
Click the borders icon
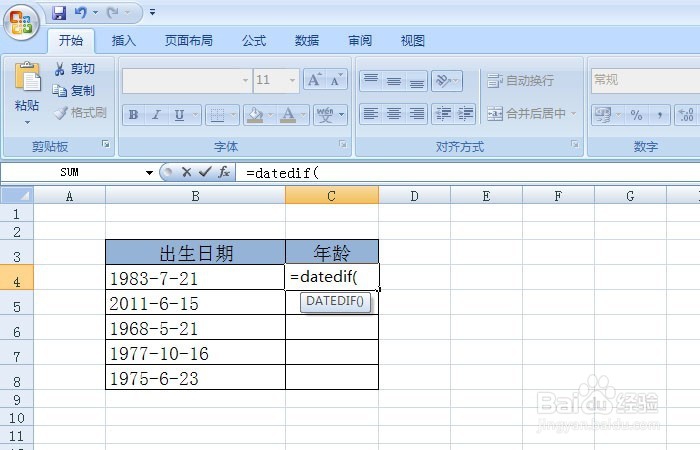217,115
